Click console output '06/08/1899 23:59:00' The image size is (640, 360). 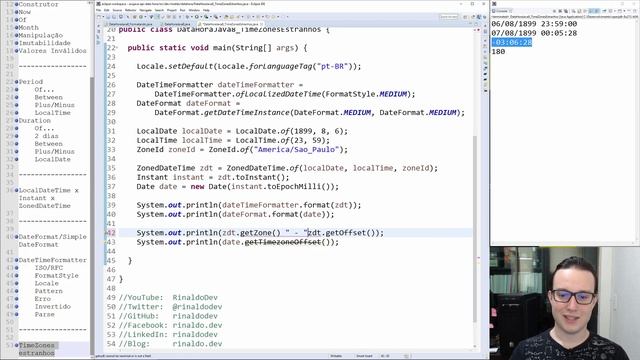point(534,24)
